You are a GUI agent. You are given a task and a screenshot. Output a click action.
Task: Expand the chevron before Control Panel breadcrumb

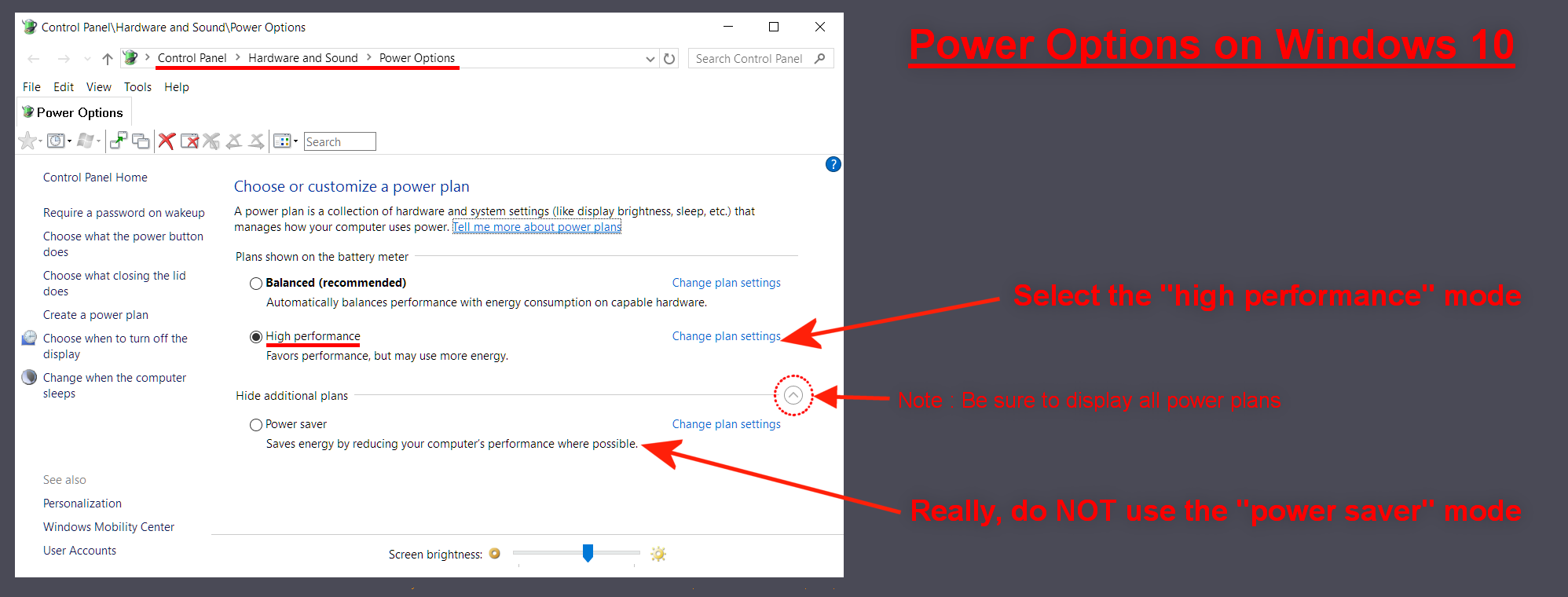[147, 57]
